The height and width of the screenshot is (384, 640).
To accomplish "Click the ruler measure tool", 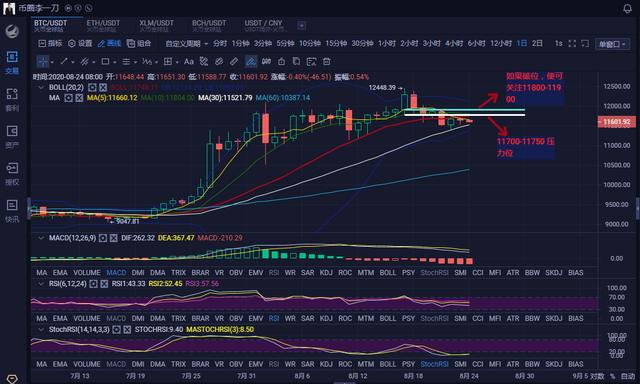I will click(x=234, y=62).
